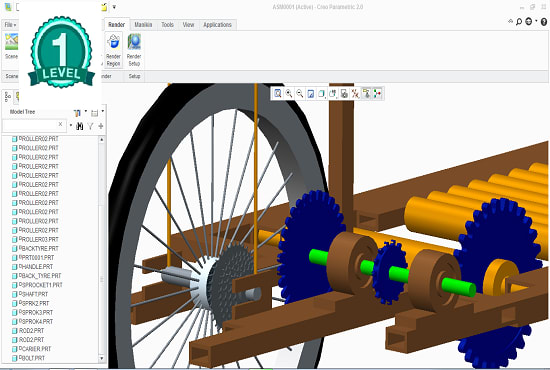Toggle the Spin Center display
This screenshot has width=550, height=370.
coord(377,93)
